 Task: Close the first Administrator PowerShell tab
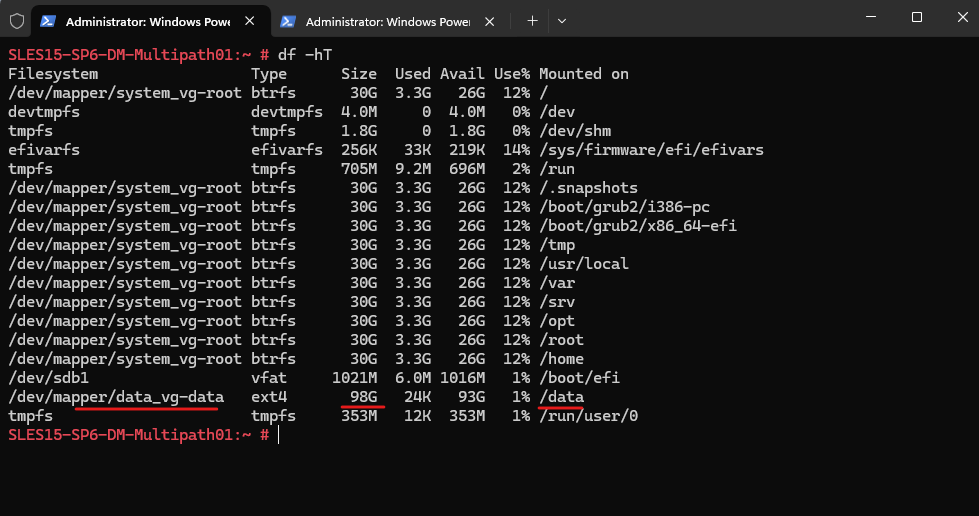tap(250, 21)
